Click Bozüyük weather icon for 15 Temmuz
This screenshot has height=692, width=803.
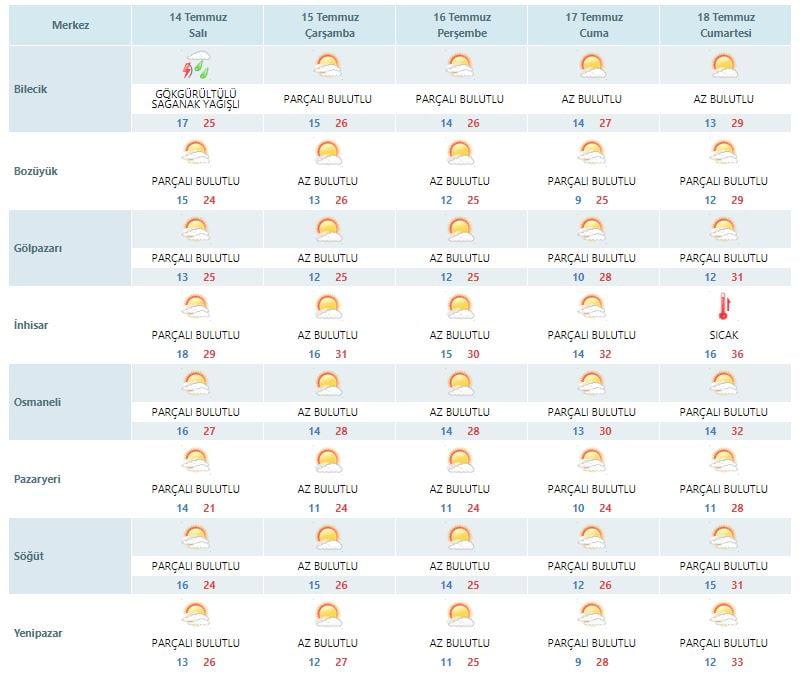[328, 153]
